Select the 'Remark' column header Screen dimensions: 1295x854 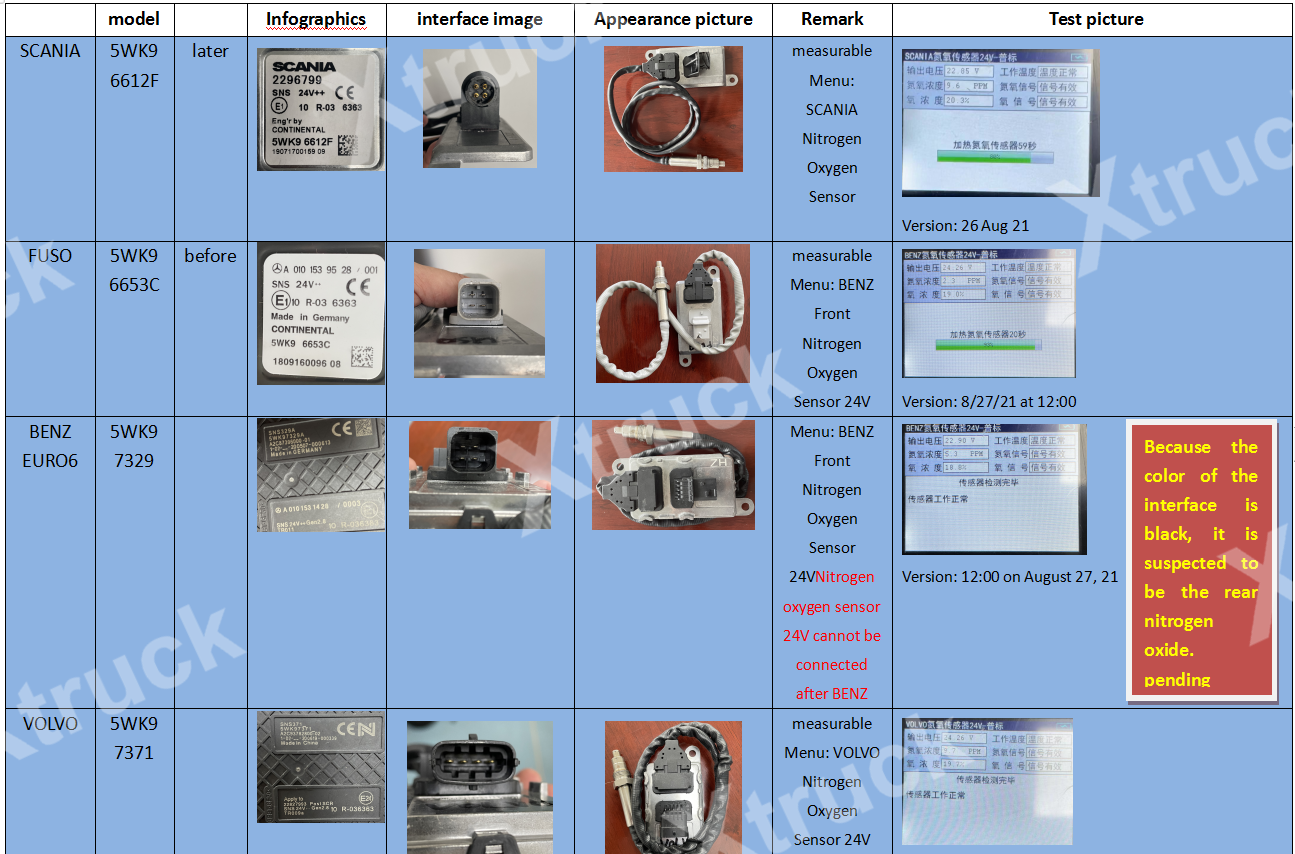coord(832,19)
